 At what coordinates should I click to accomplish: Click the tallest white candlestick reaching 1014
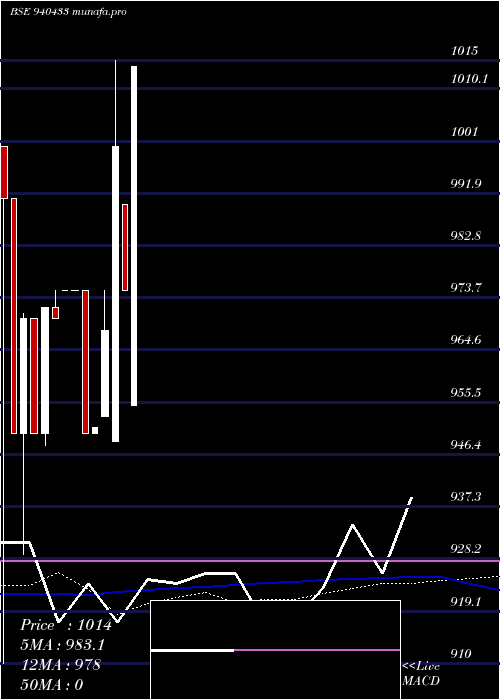coord(134,236)
